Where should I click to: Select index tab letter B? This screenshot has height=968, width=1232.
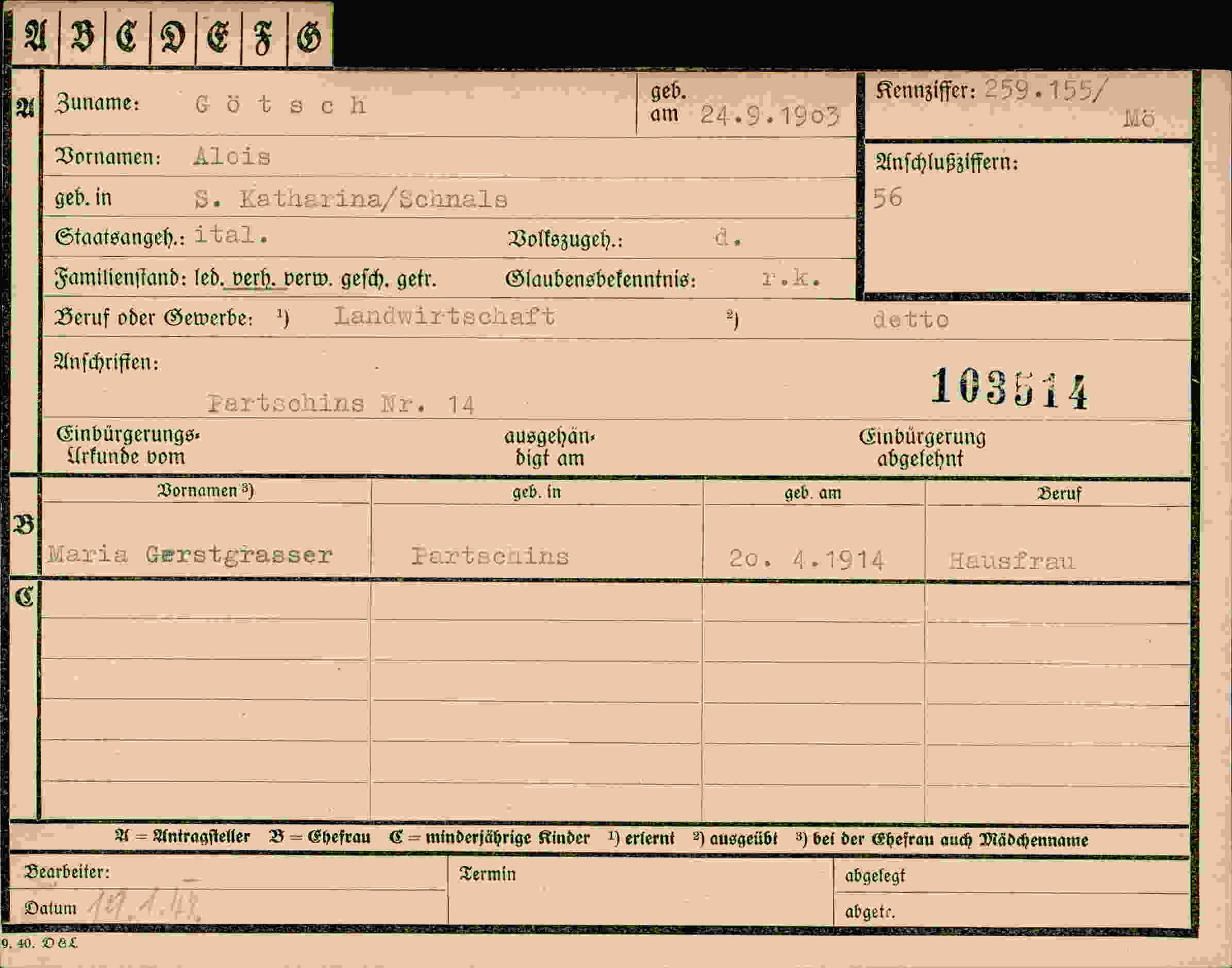click(x=82, y=37)
